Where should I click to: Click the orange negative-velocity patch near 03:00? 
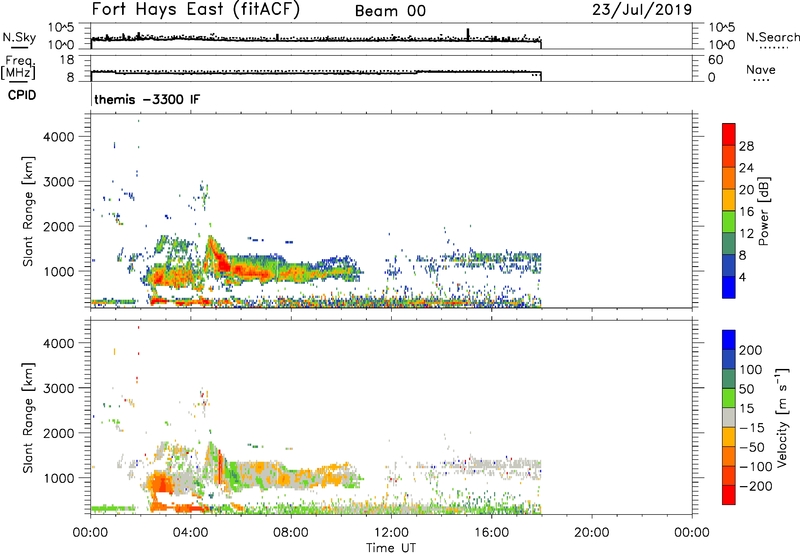[x=161, y=482]
